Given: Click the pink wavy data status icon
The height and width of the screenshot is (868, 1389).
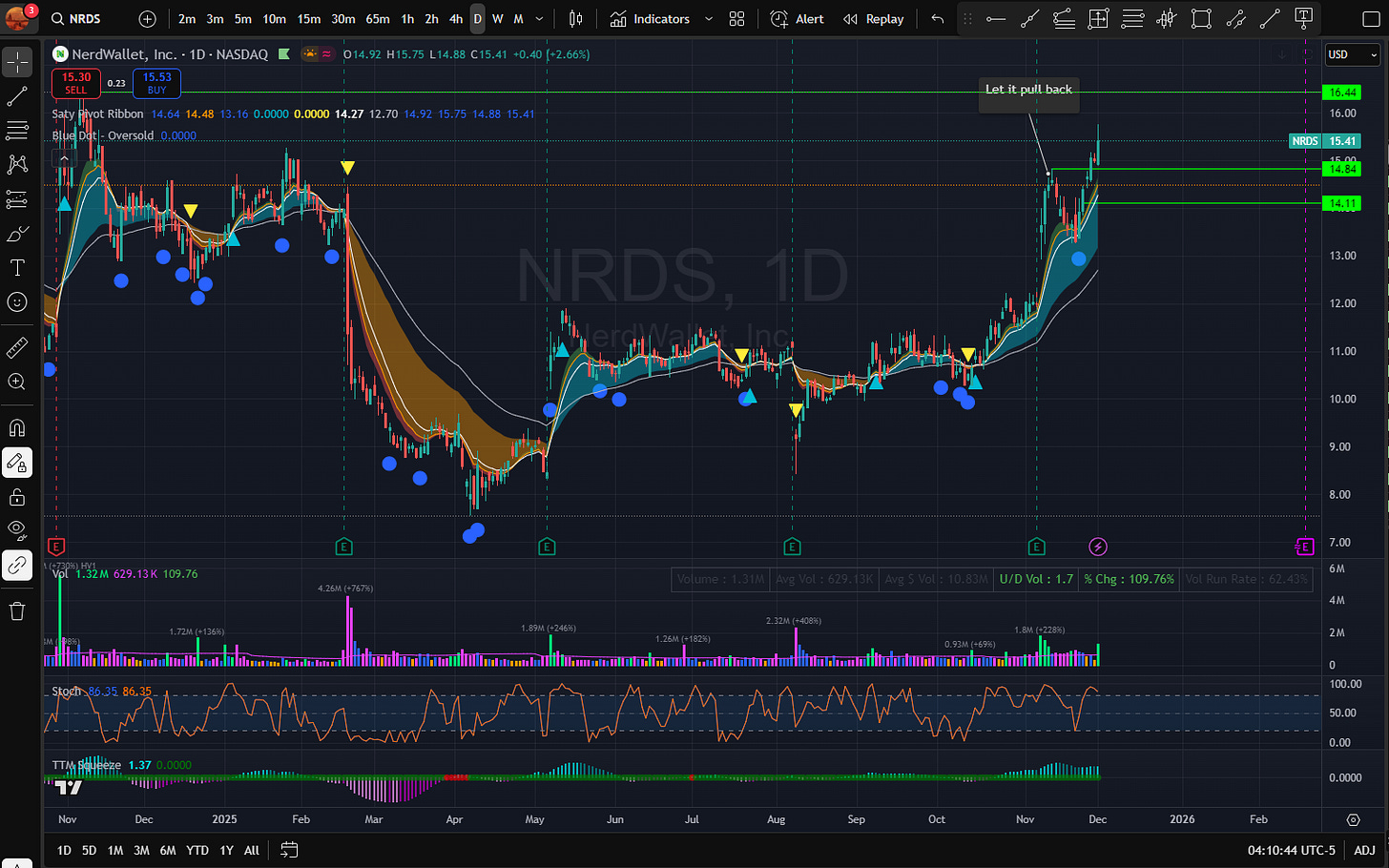Looking at the screenshot, I should click(326, 54).
